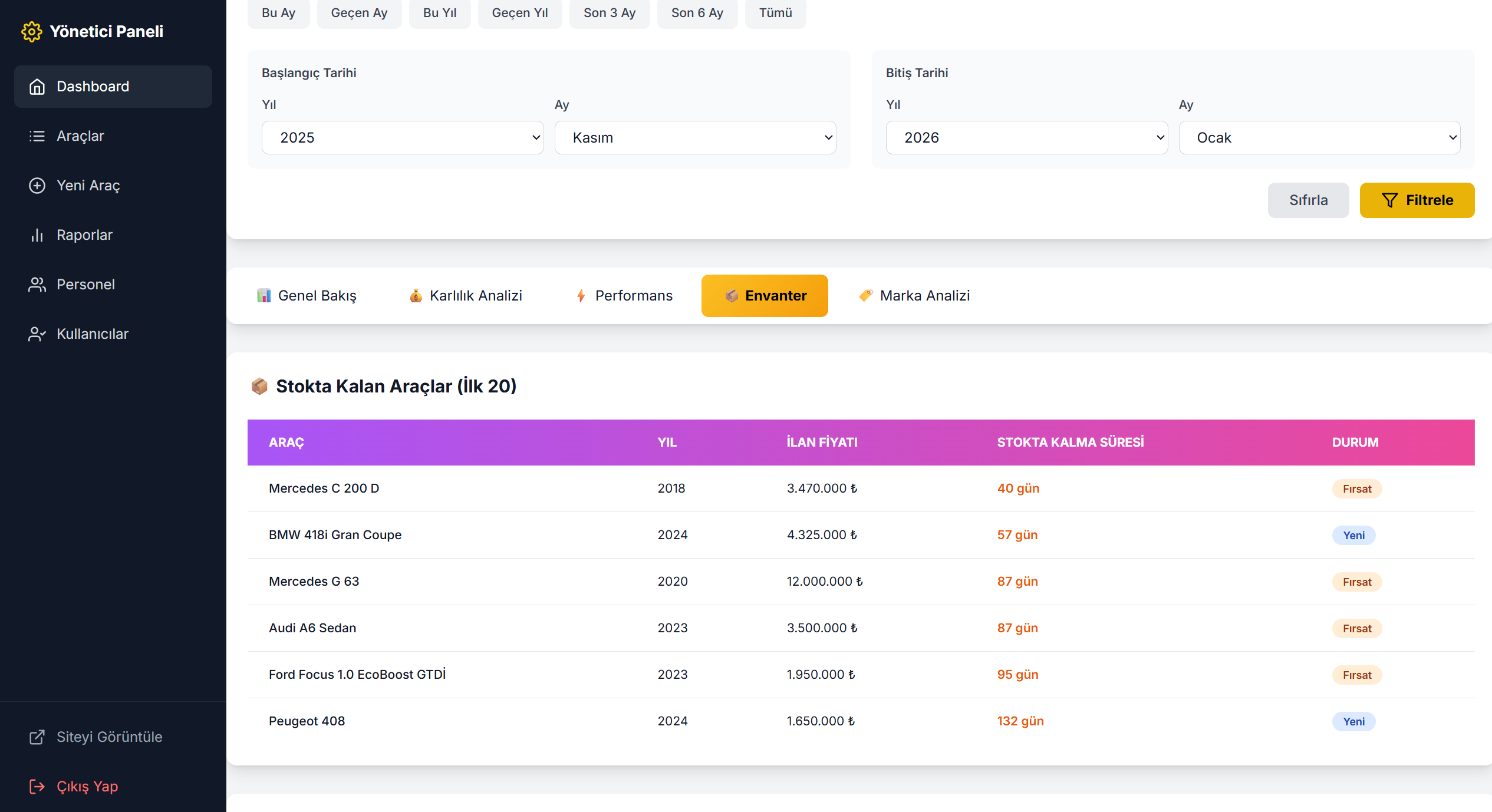This screenshot has height=812, width=1492.
Task: Click the Personel people icon
Action: (37, 285)
